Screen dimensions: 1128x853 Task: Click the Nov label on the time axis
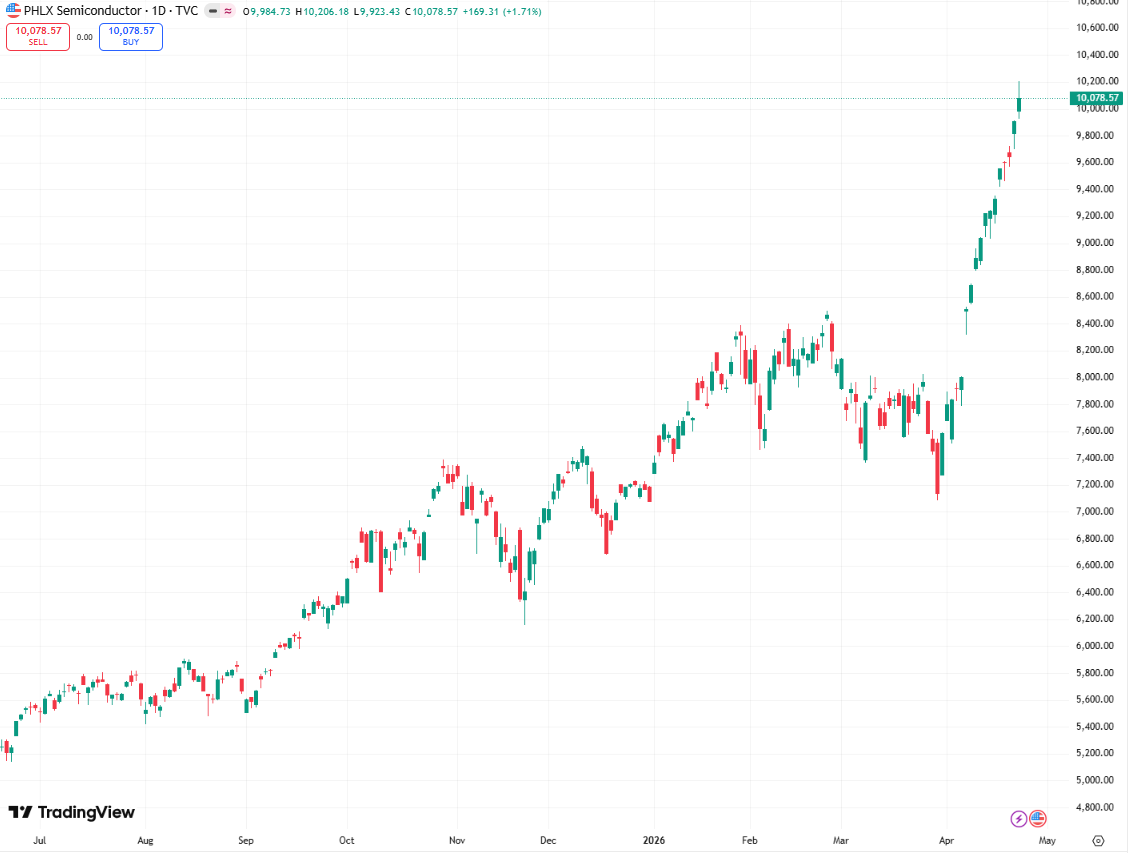click(457, 841)
